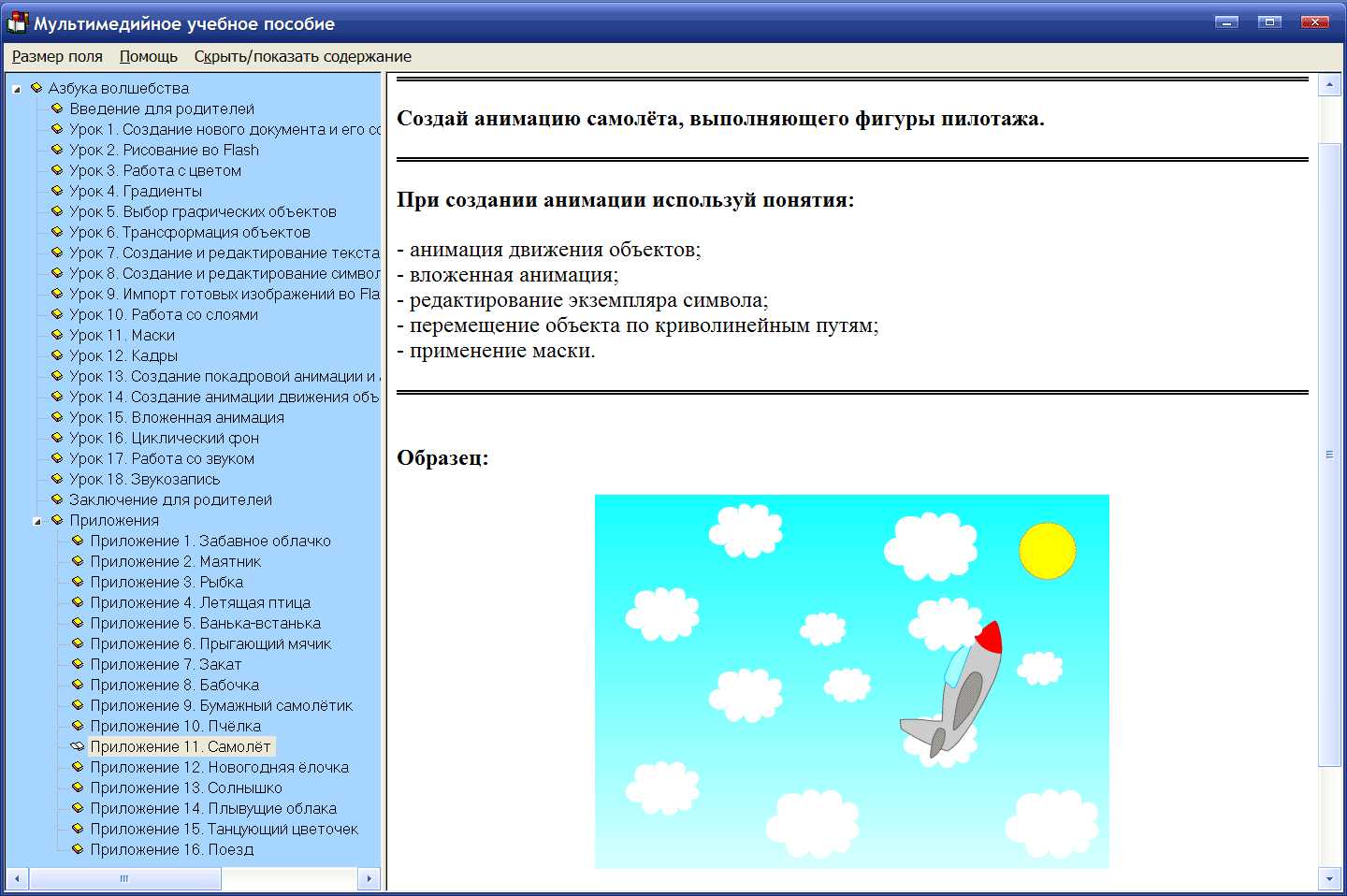Click the book icon next to Урок 2. Рисование во Flash
Image resolution: width=1347 pixels, height=896 pixels.
tap(56, 150)
